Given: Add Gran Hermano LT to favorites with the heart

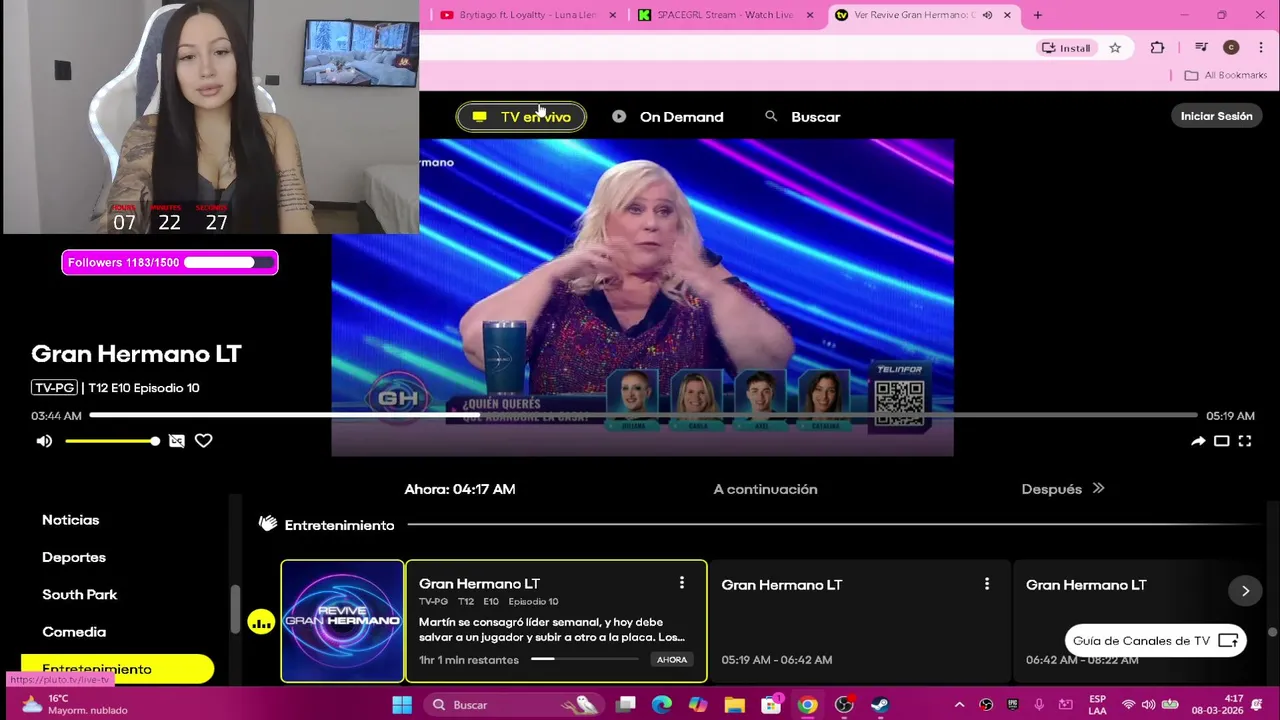Looking at the screenshot, I should click(204, 441).
